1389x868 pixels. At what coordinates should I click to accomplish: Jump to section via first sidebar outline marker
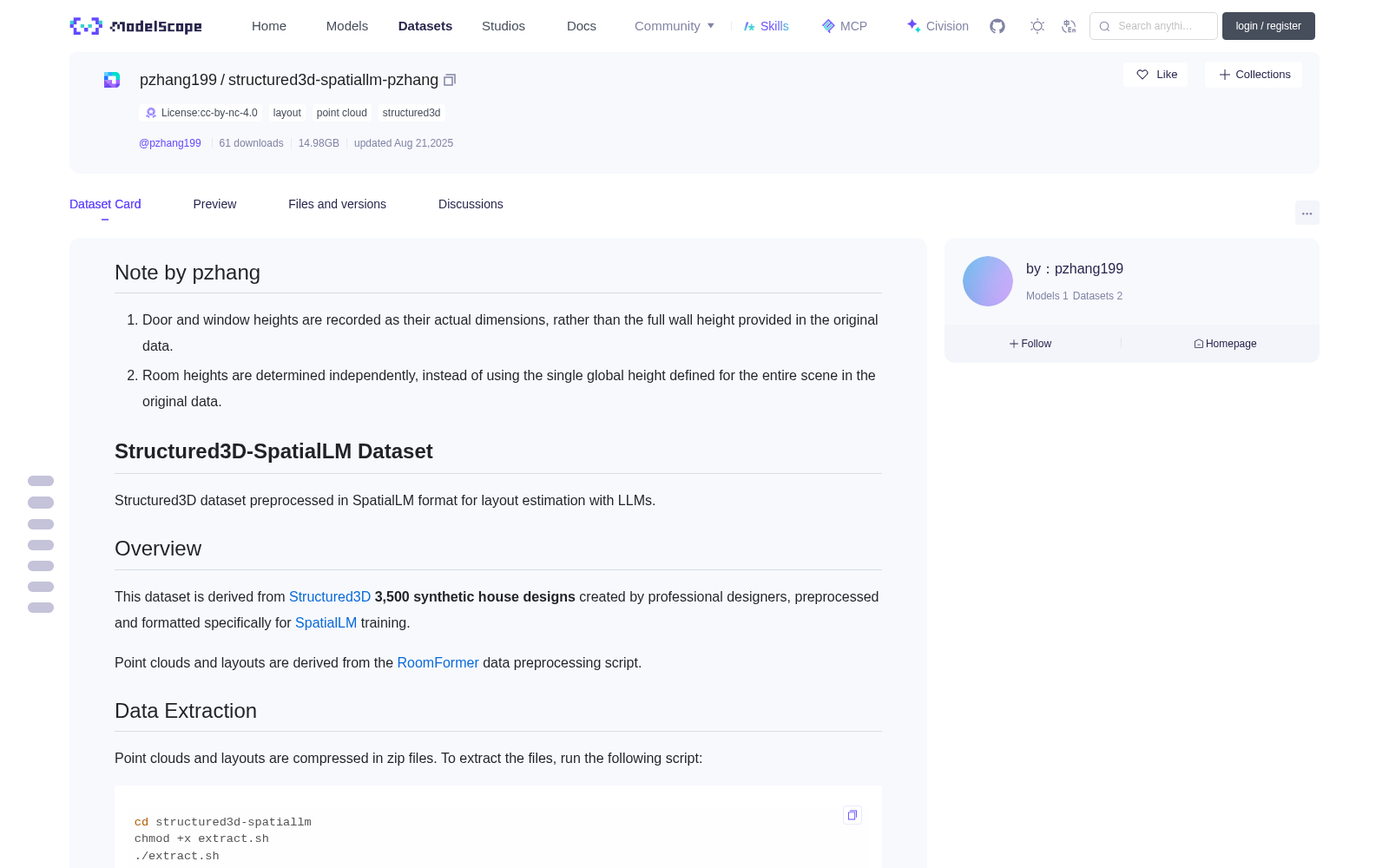pos(41,481)
